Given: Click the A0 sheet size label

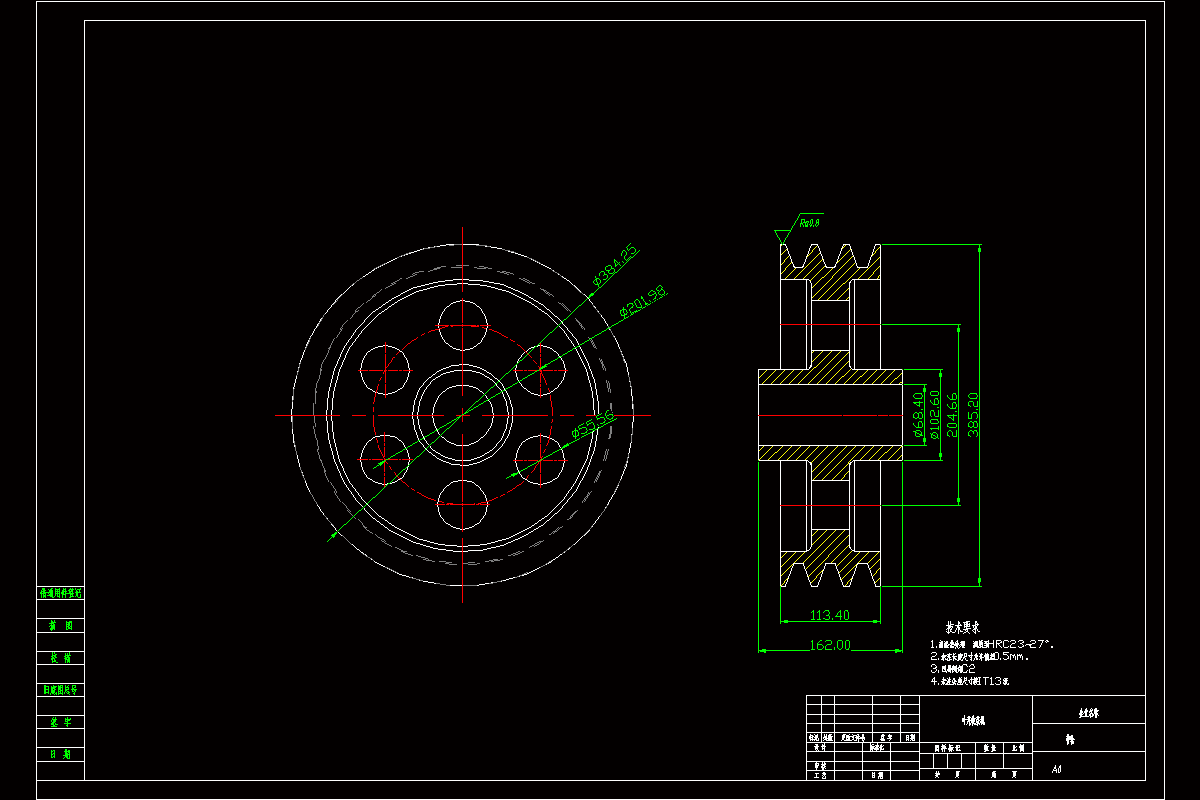Looking at the screenshot, I should click(x=1057, y=770).
